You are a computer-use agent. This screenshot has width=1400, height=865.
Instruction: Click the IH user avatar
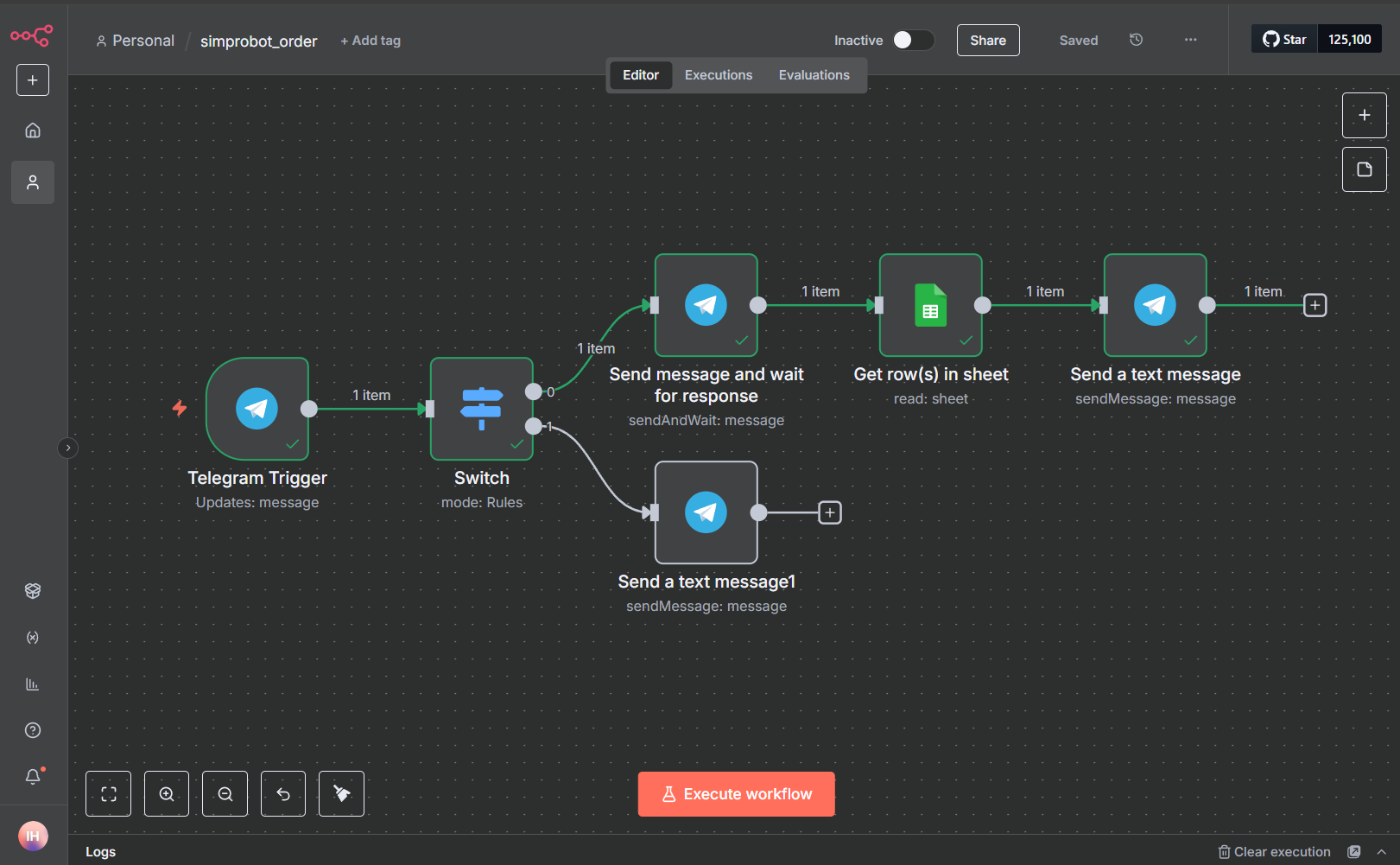click(x=33, y=836)
